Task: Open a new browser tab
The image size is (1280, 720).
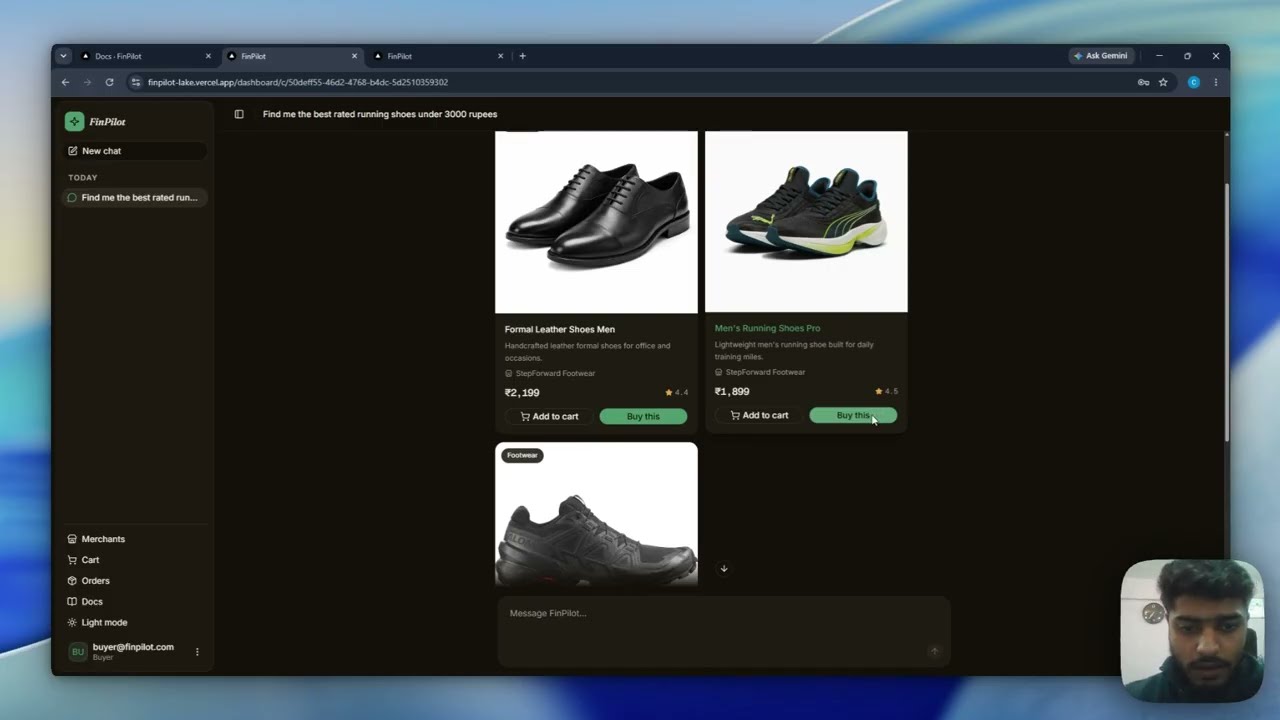Action: point(522,56)
